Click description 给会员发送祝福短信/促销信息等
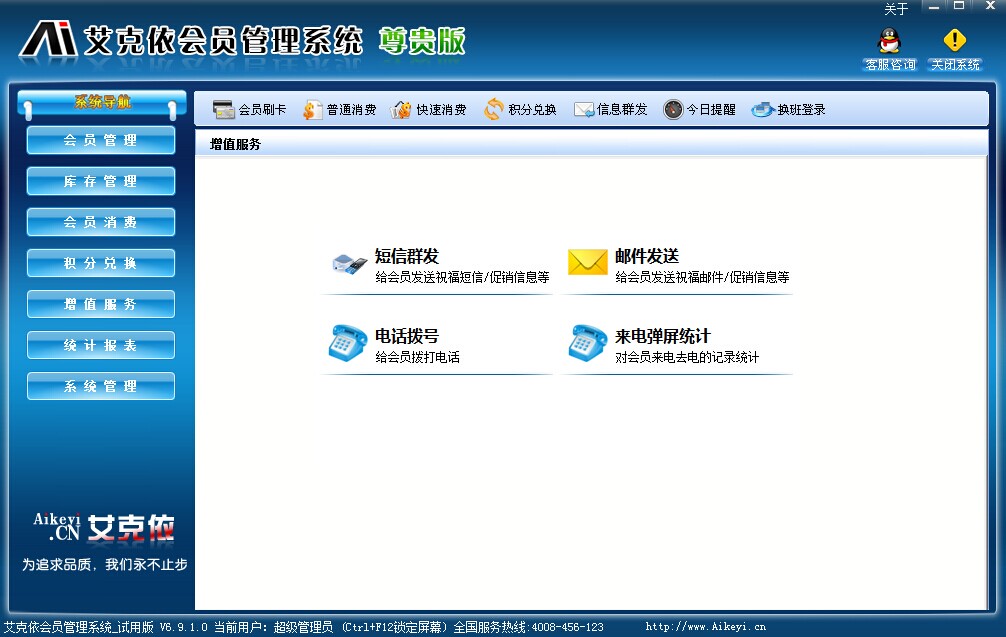Screen dimensions: 1006x637 point(462,277)
